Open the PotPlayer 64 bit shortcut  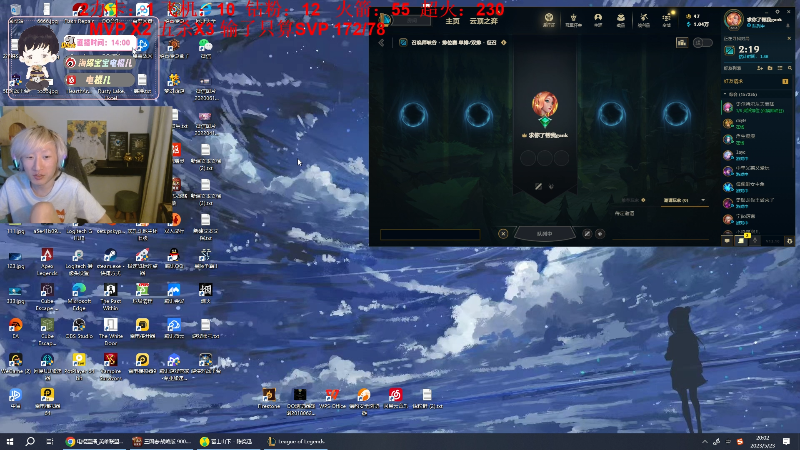coord(79,365)
